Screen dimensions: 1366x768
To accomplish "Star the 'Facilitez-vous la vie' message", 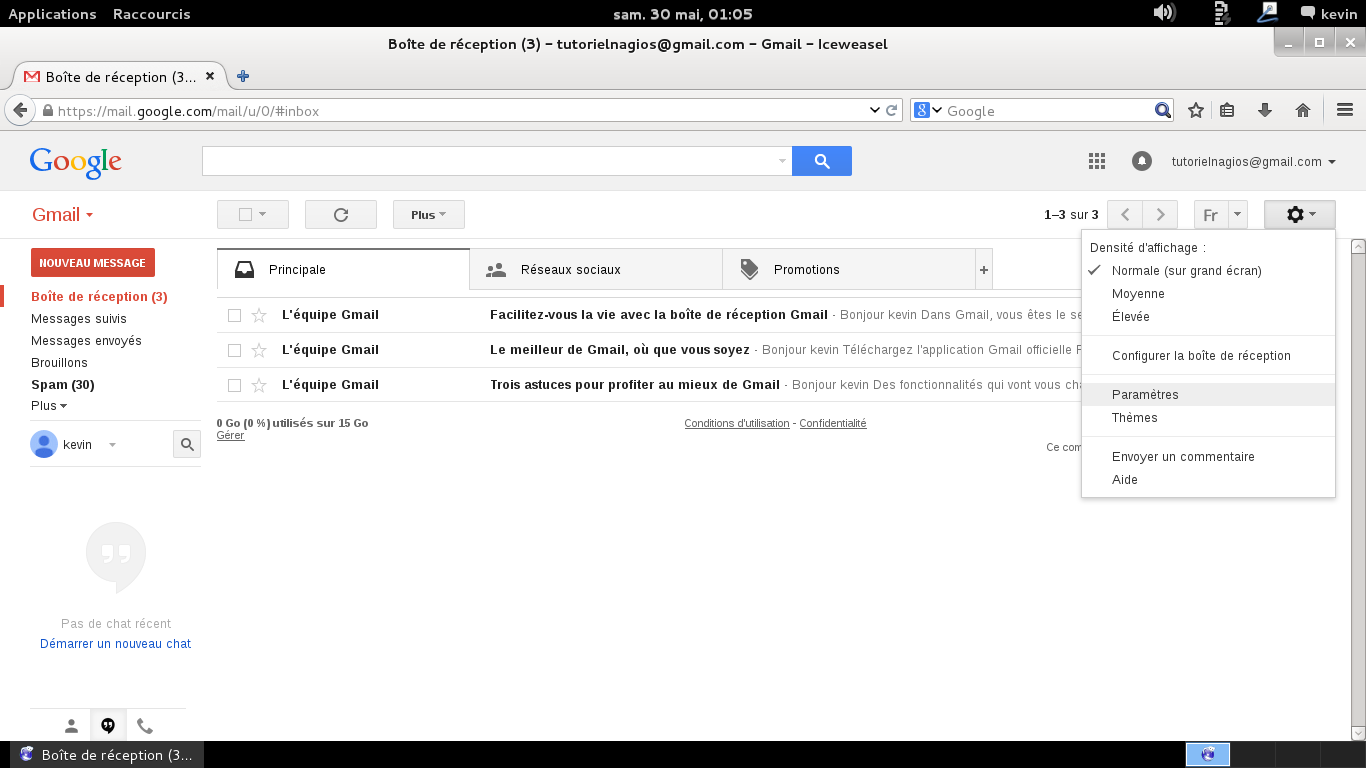I will [x=259, y=315].
